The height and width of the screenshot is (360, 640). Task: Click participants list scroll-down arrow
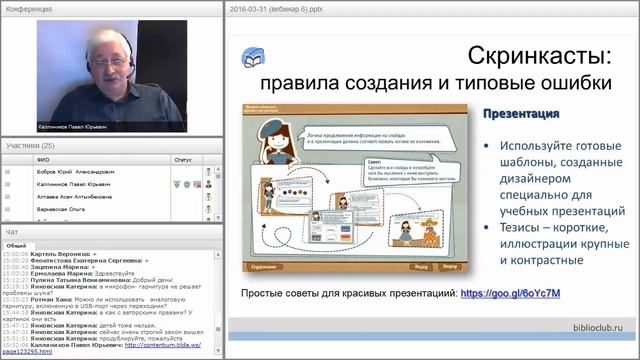[x=218, y=218]
